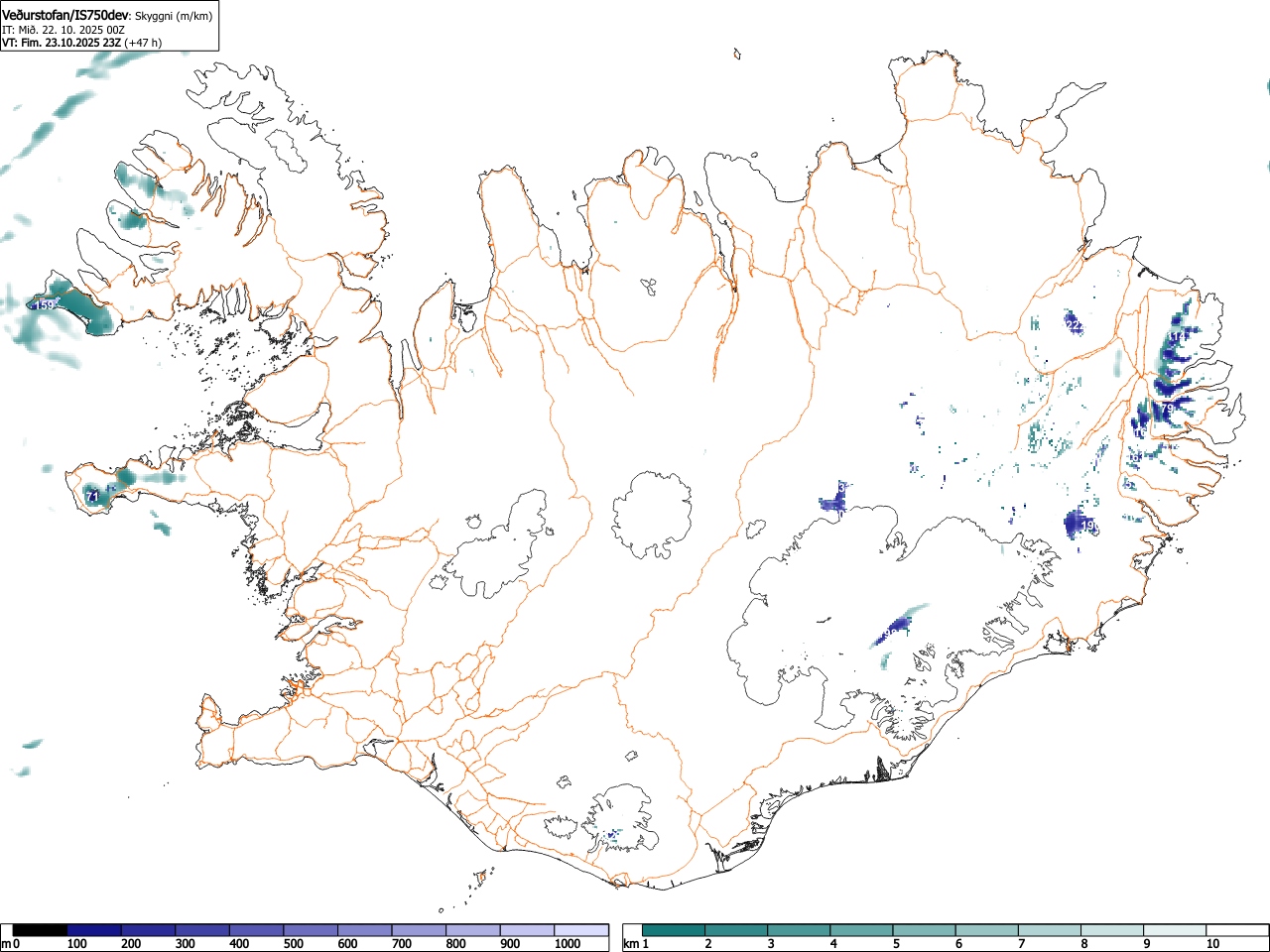Pick the 5–6 km legend color block
1270x952 pixels.
[925, 930]
